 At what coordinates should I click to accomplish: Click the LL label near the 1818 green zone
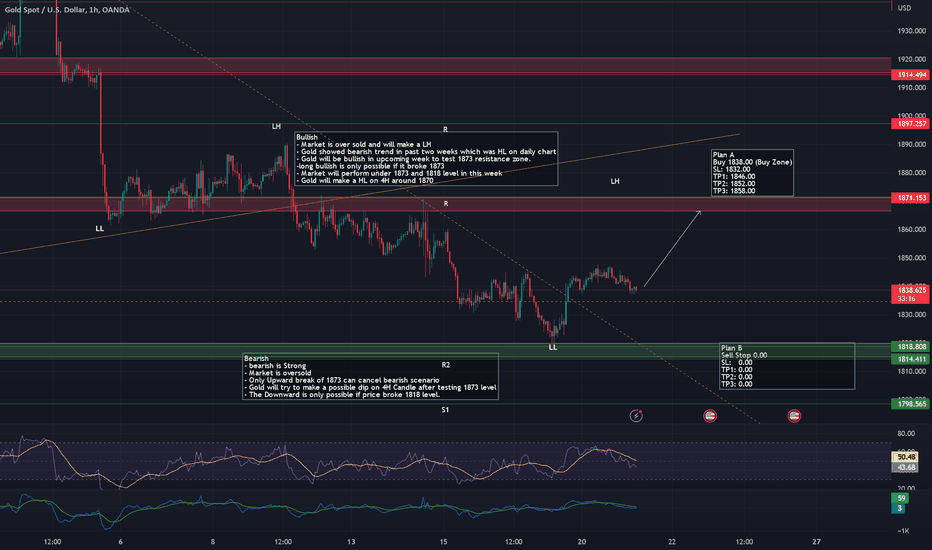[553, 347]
